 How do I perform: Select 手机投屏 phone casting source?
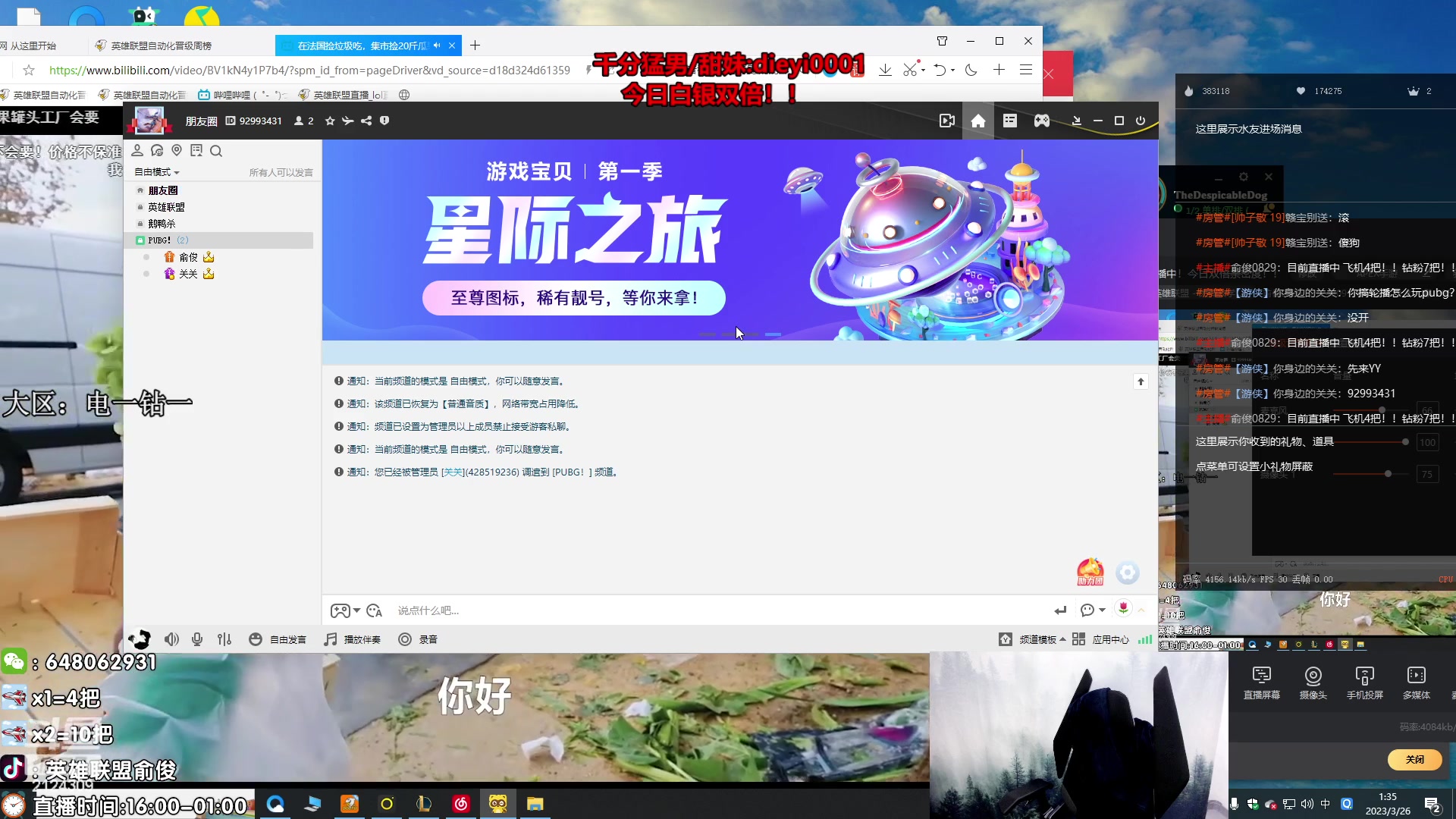1365,682
